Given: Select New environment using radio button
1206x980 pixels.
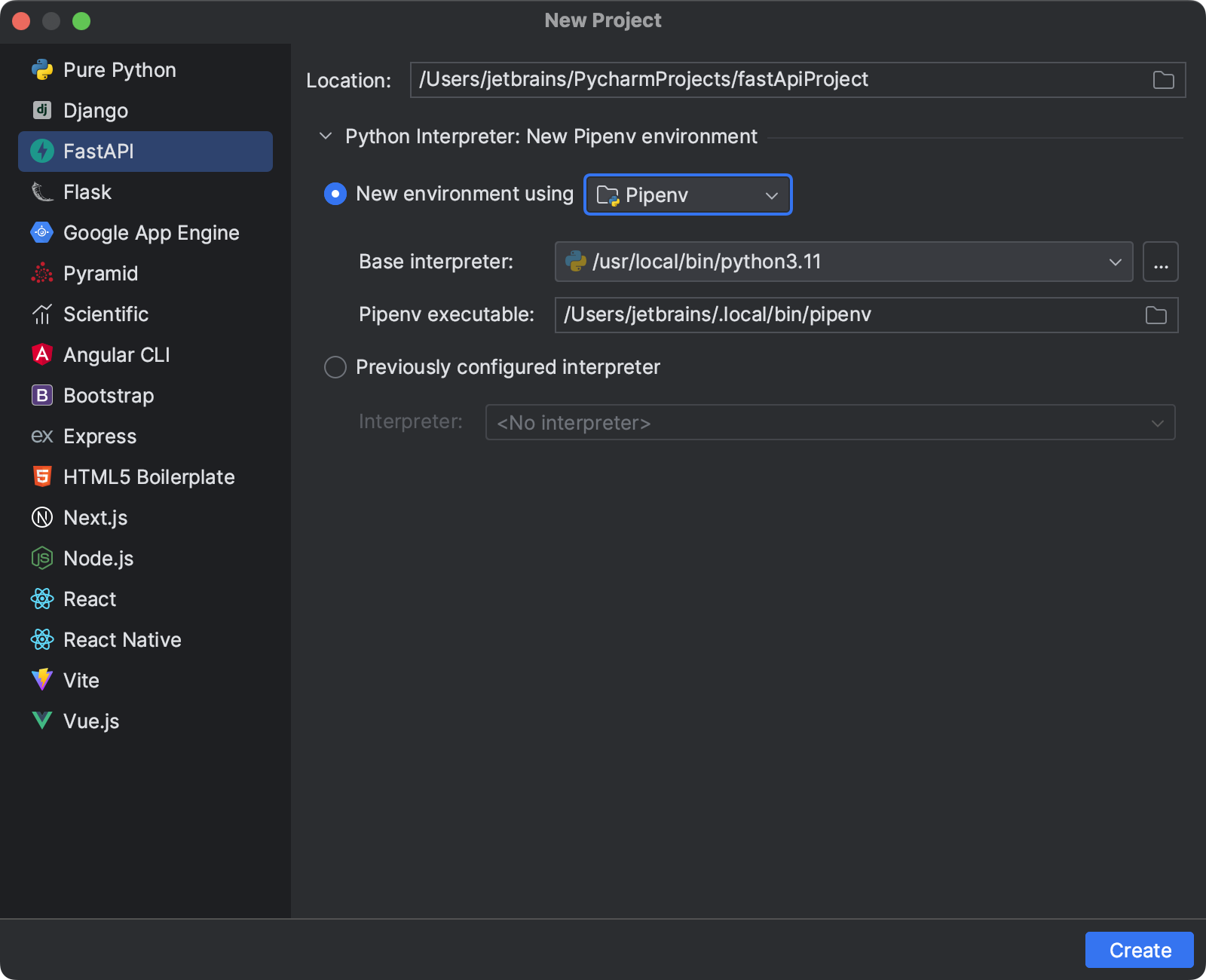Looking at the screenshot, I should [x=335, y=194].
